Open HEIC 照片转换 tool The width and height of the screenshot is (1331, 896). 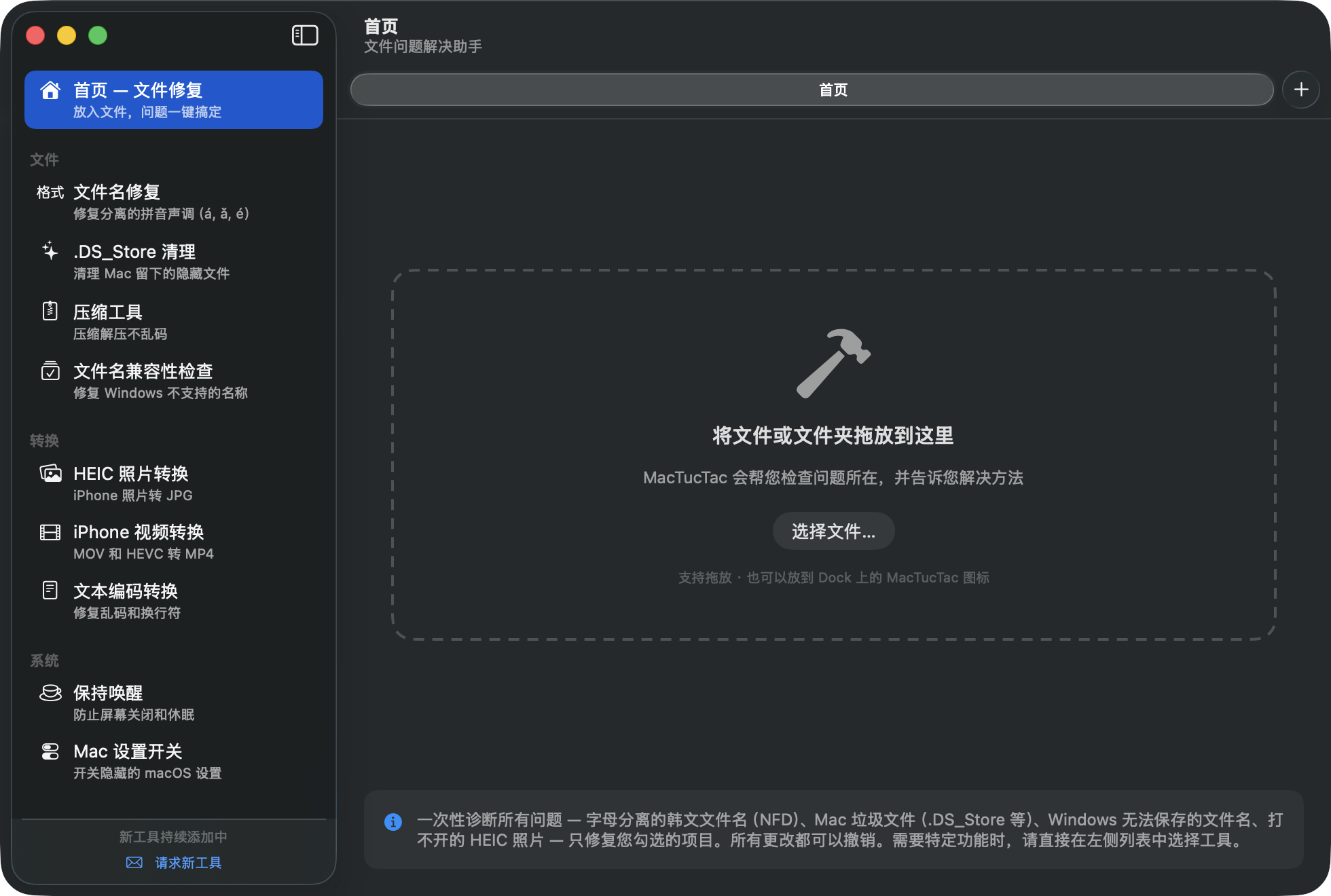point(174,483)
